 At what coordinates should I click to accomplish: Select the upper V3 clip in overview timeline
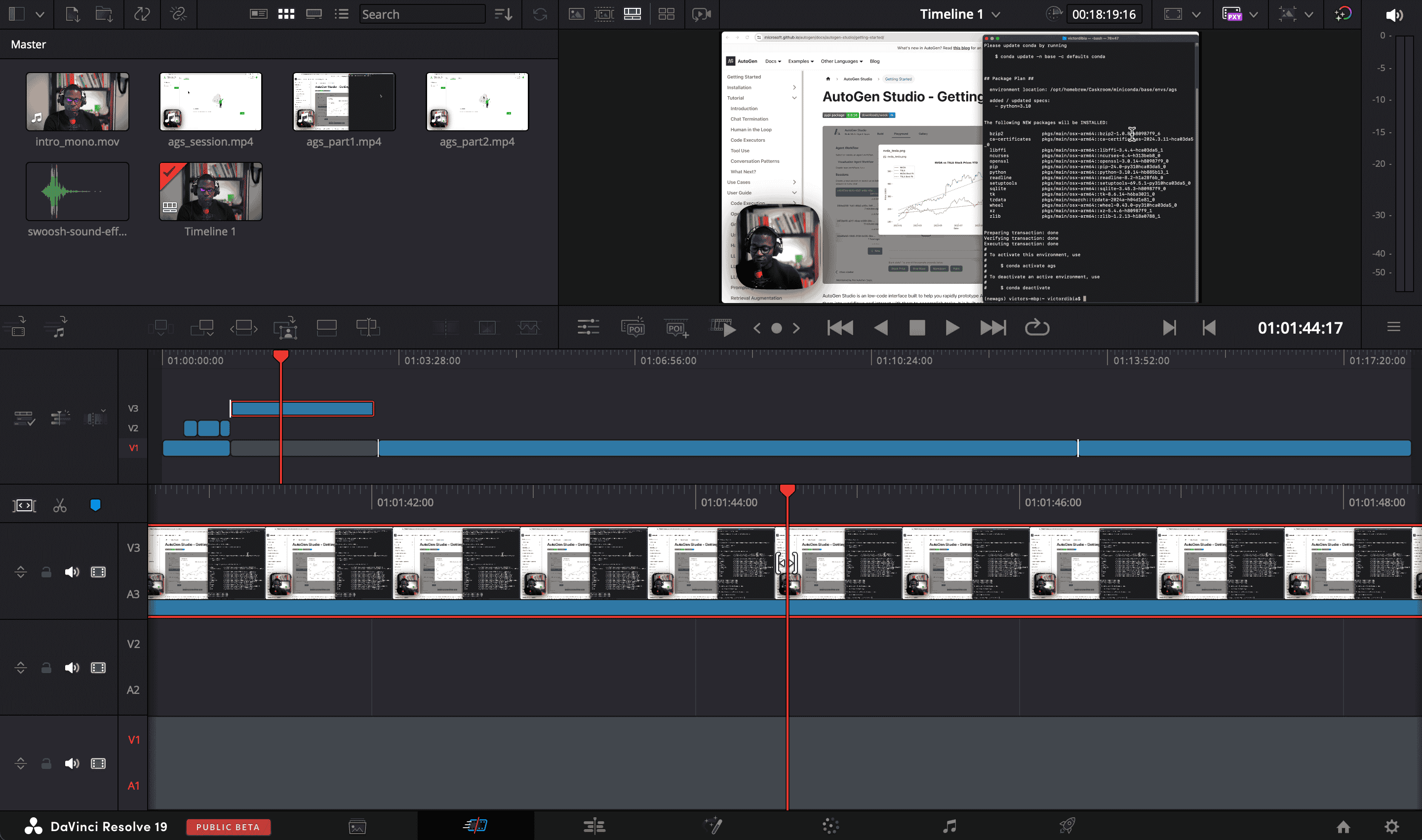tap(302, 408)
